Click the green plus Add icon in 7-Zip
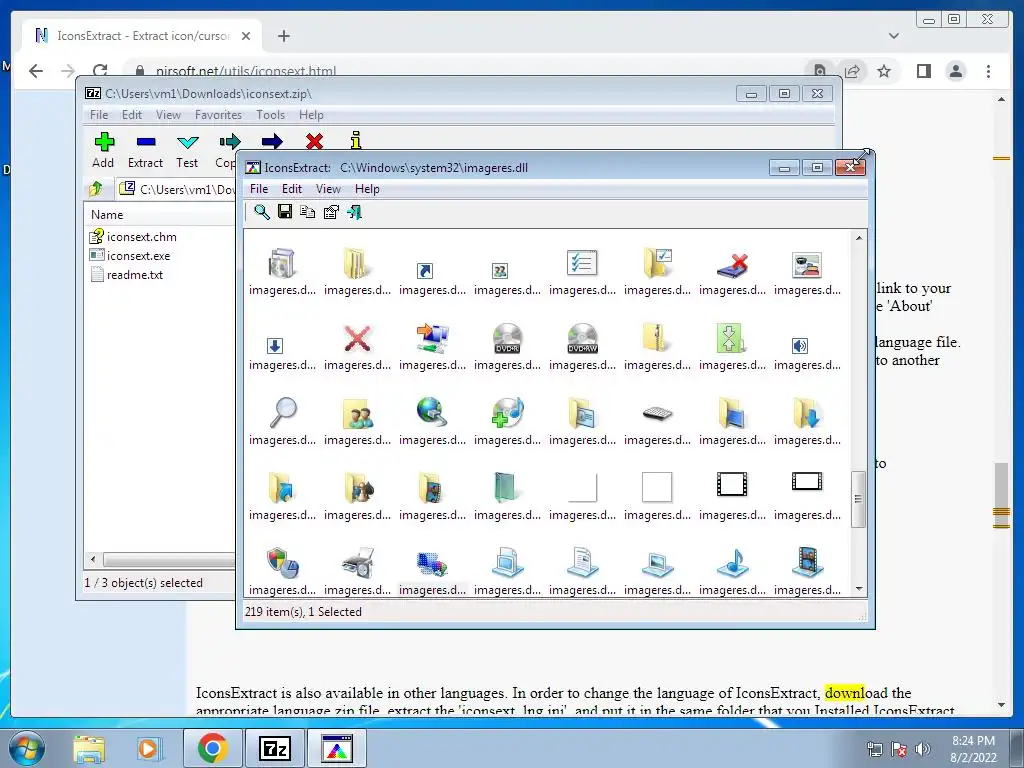The height and width of the screenshot is (768, 1024). point(104,142)
